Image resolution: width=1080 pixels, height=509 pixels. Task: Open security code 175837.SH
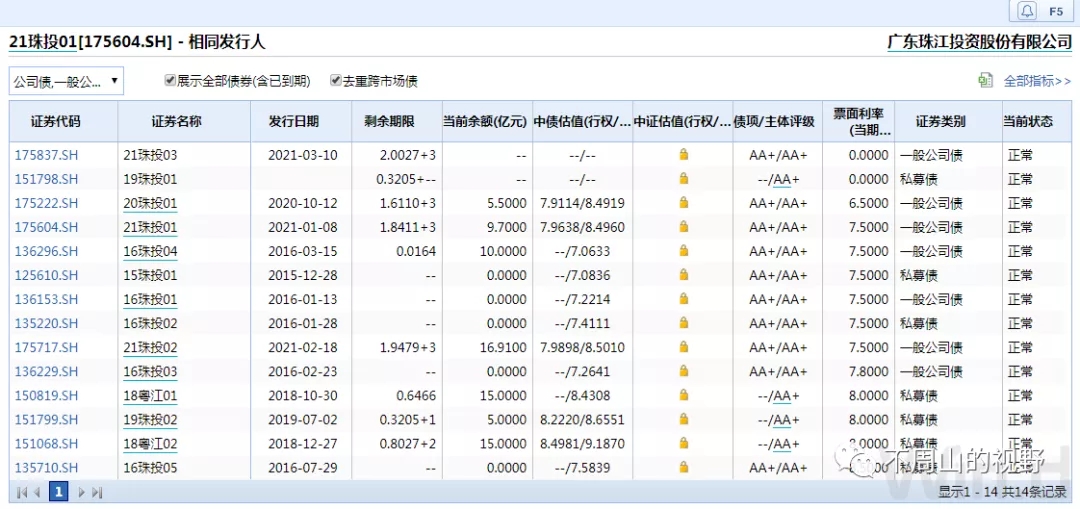[47, 155]
